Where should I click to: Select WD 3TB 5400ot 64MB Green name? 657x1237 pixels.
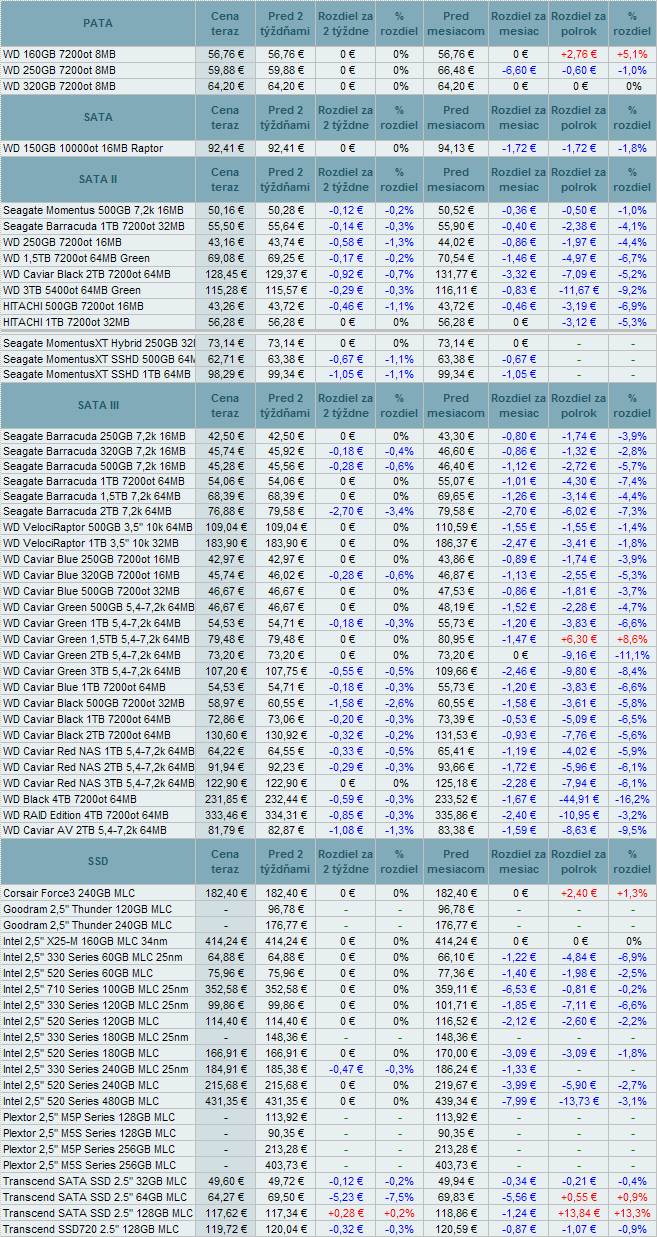72,290
